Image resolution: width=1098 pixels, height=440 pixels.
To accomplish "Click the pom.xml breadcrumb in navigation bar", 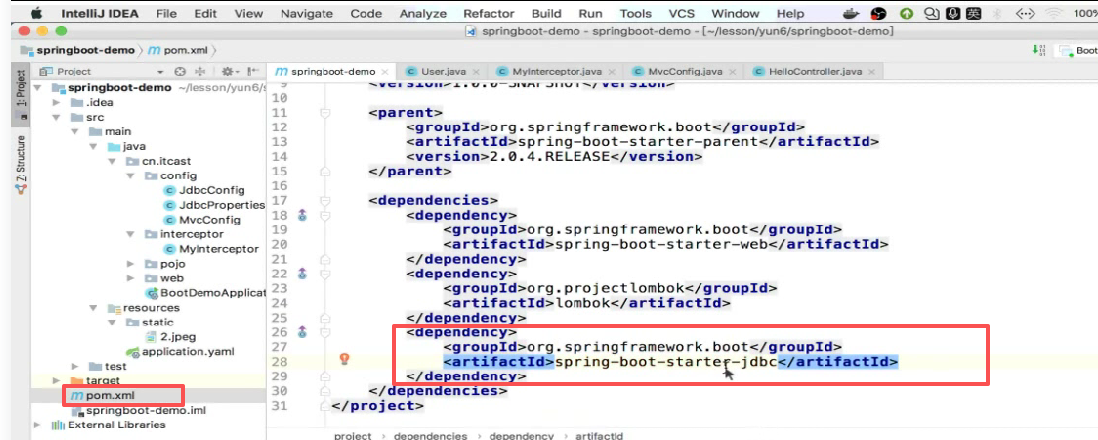I will point(178,50).
